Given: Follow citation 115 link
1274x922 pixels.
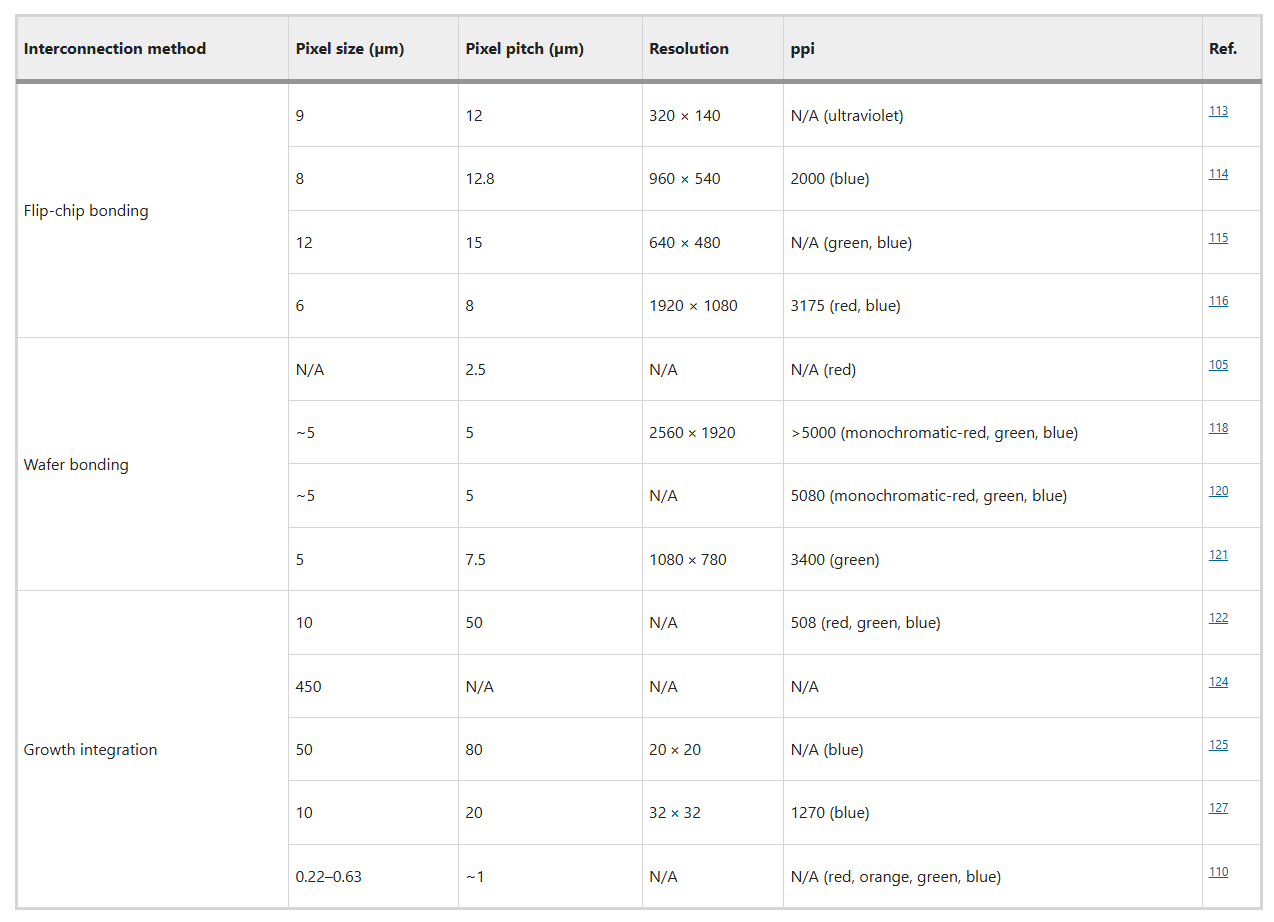Looking at the screenshot, I should click(1218, 238).
